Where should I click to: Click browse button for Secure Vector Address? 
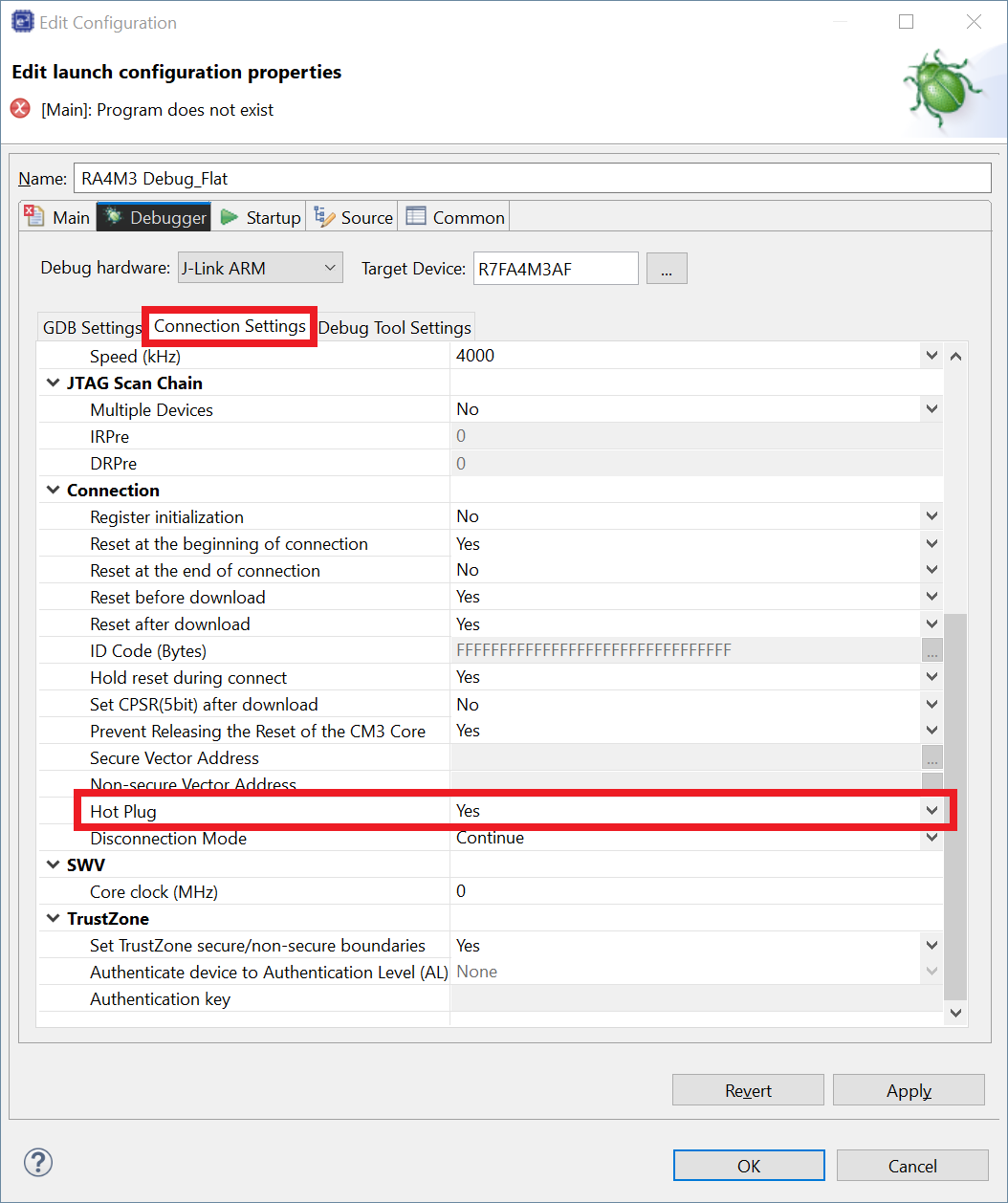tap(932, 758)
